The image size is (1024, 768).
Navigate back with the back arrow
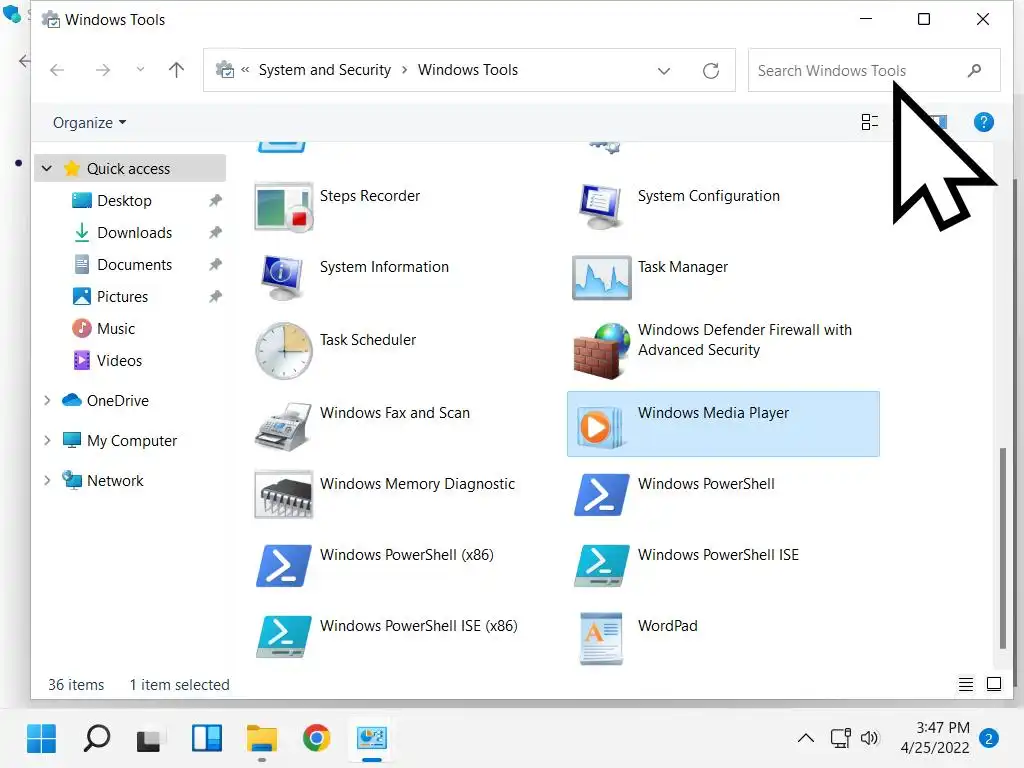pos(57,70)
